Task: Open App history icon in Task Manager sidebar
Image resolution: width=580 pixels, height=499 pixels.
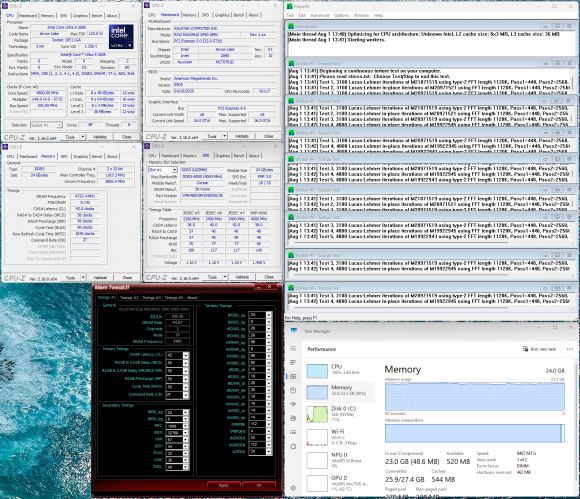Action: [293, 390]
